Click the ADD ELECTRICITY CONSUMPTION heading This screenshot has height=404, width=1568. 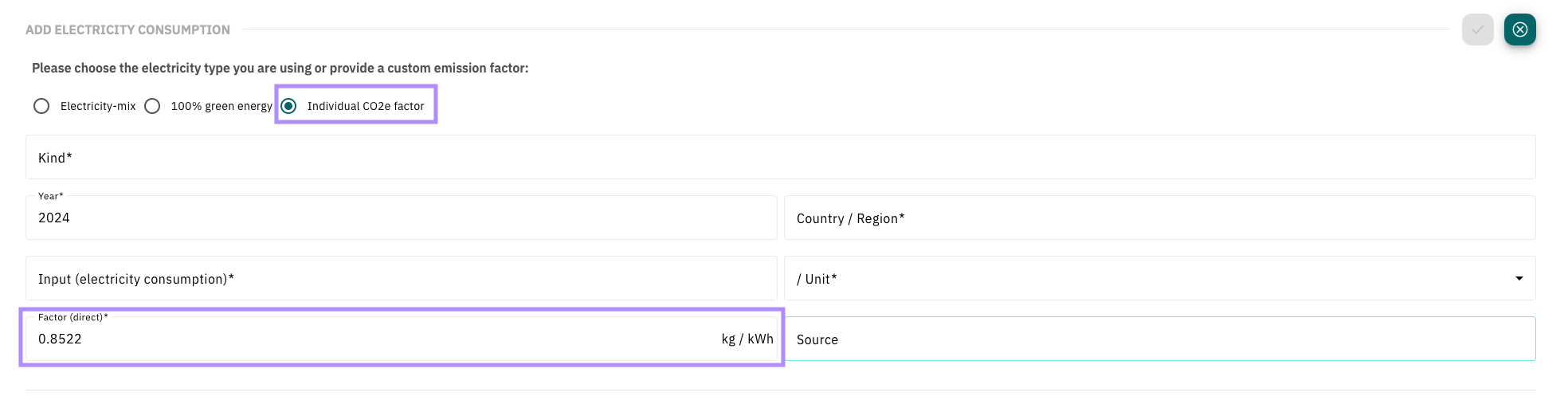click(127, 29)
